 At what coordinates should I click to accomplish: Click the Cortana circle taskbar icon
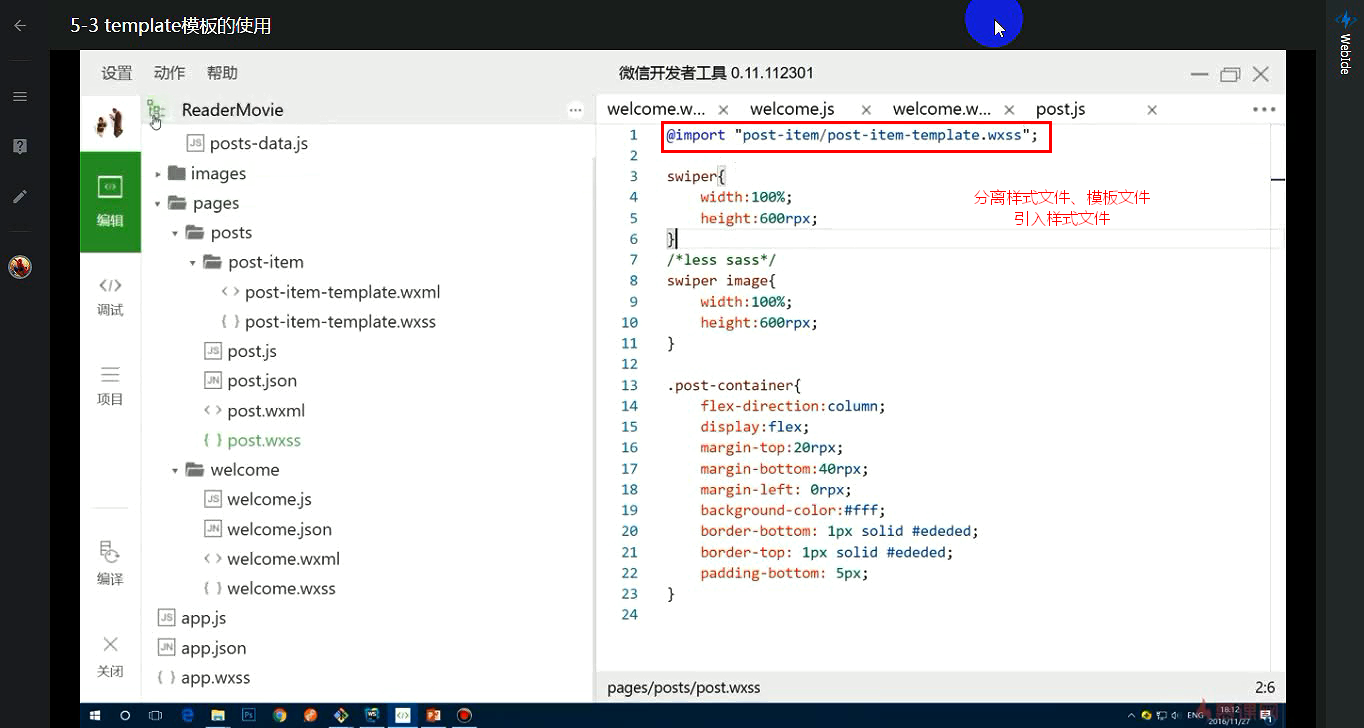click(125, 716)
